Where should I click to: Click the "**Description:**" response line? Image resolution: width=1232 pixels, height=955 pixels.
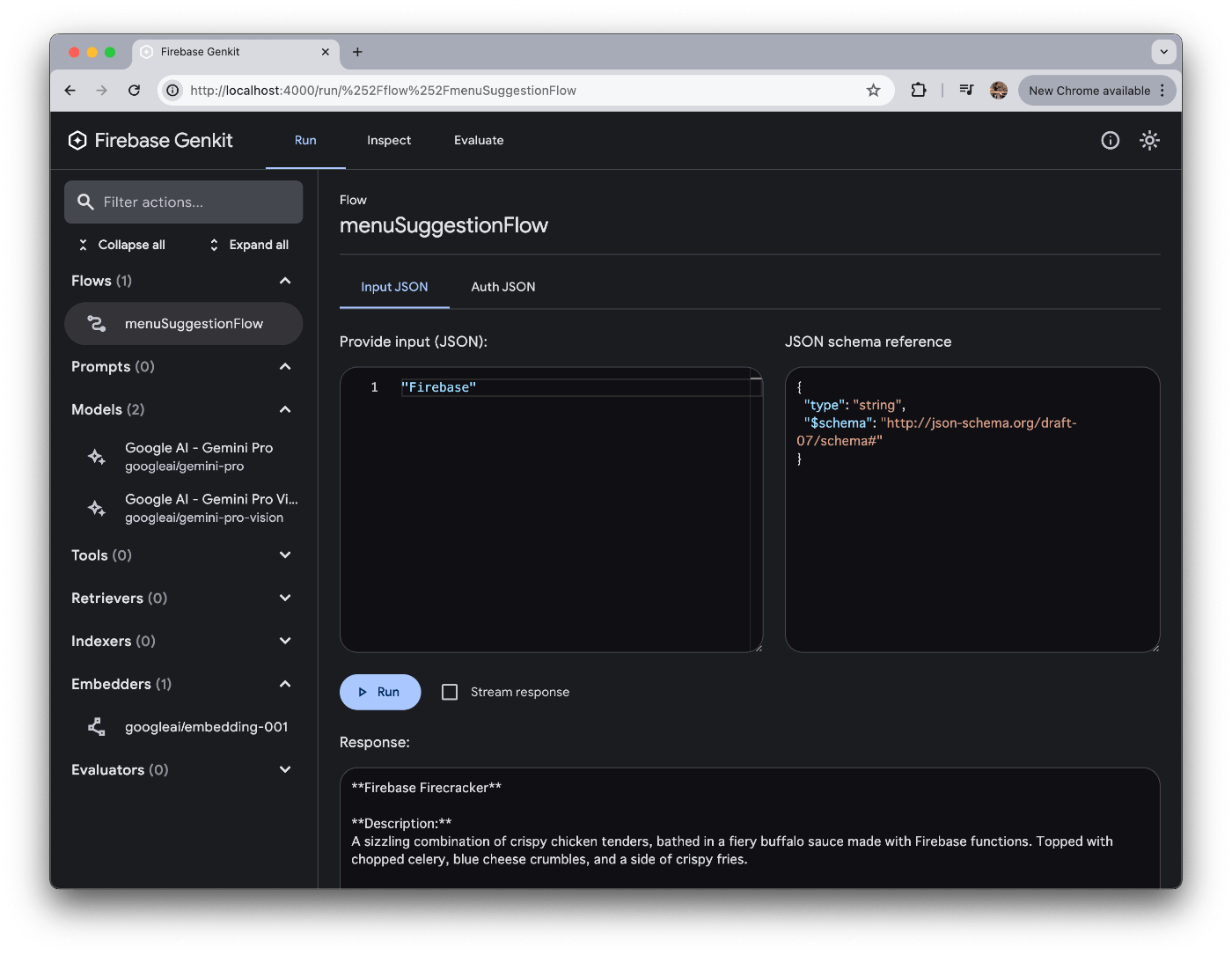pos(401,824)
